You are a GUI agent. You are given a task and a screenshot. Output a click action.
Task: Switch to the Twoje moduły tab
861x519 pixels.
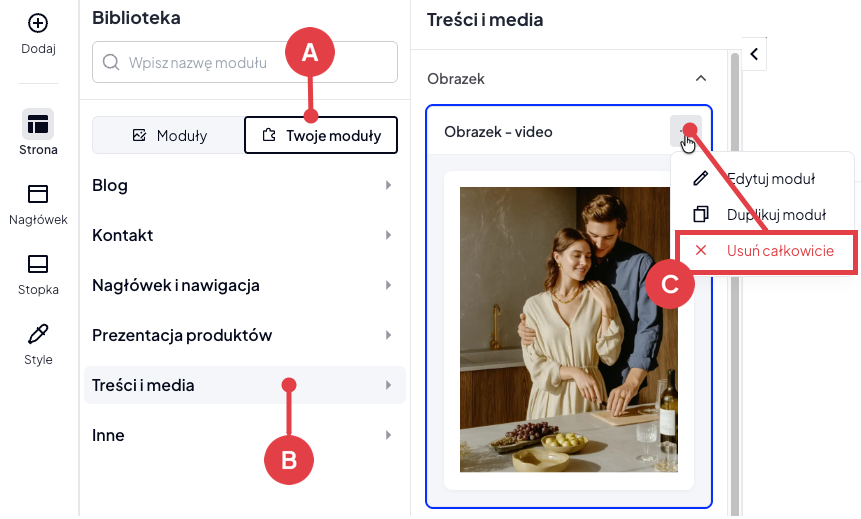coord(321,135)
